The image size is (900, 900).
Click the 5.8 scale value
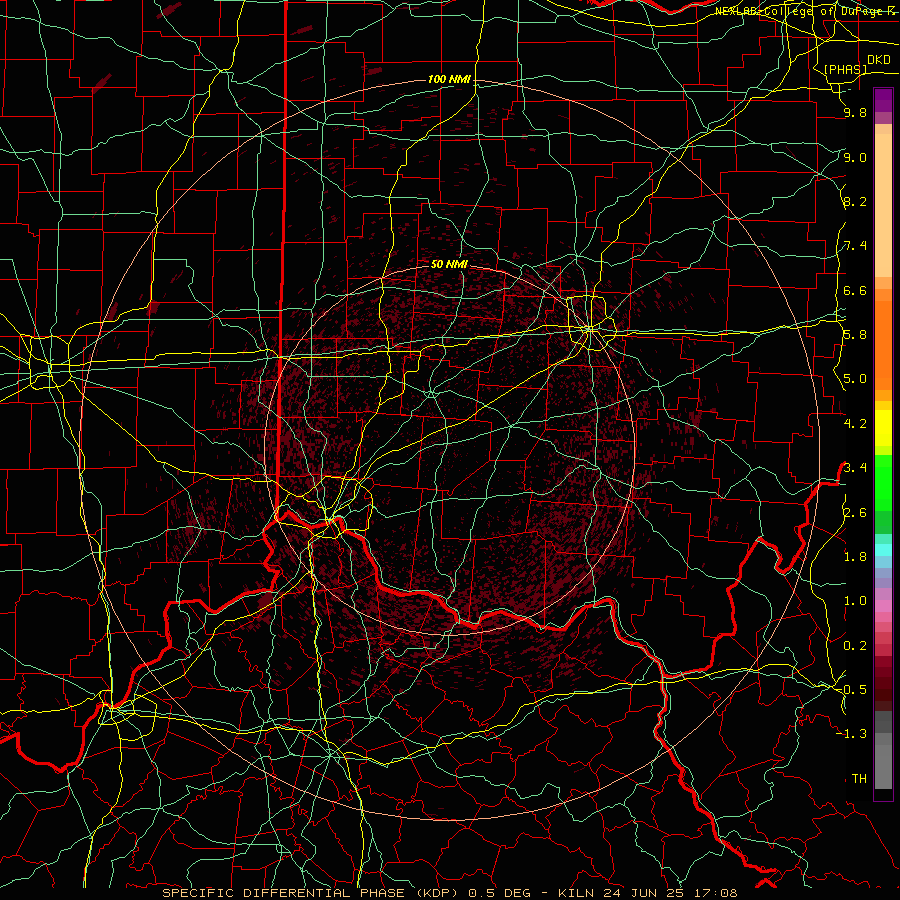pyautogui.click(x=855, y=335)
